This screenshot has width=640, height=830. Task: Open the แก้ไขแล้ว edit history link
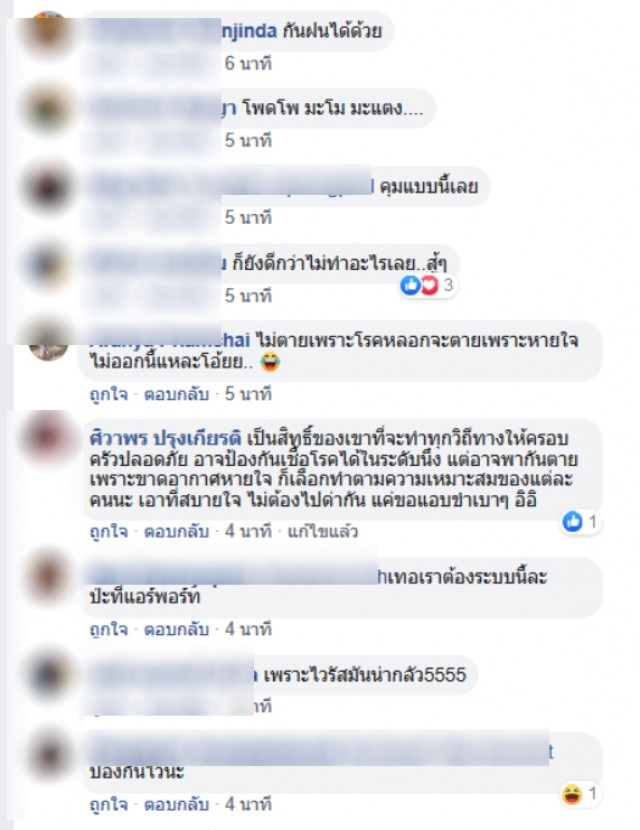point(322,531)
